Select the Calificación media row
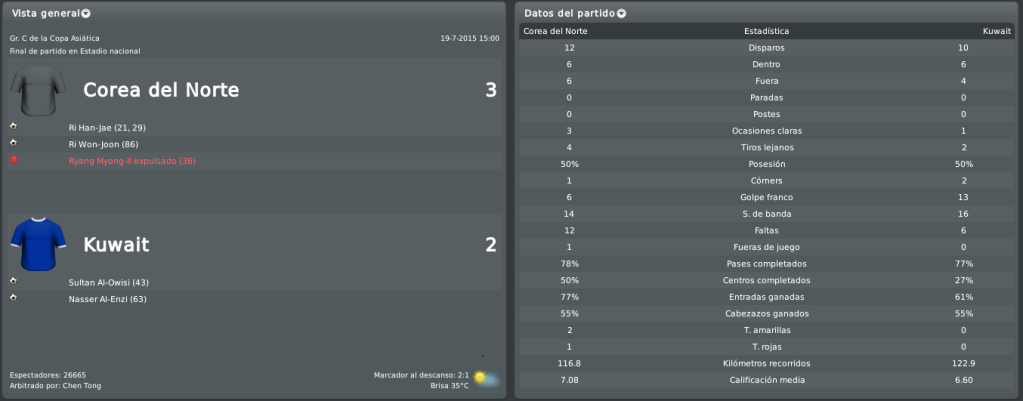 767,380
